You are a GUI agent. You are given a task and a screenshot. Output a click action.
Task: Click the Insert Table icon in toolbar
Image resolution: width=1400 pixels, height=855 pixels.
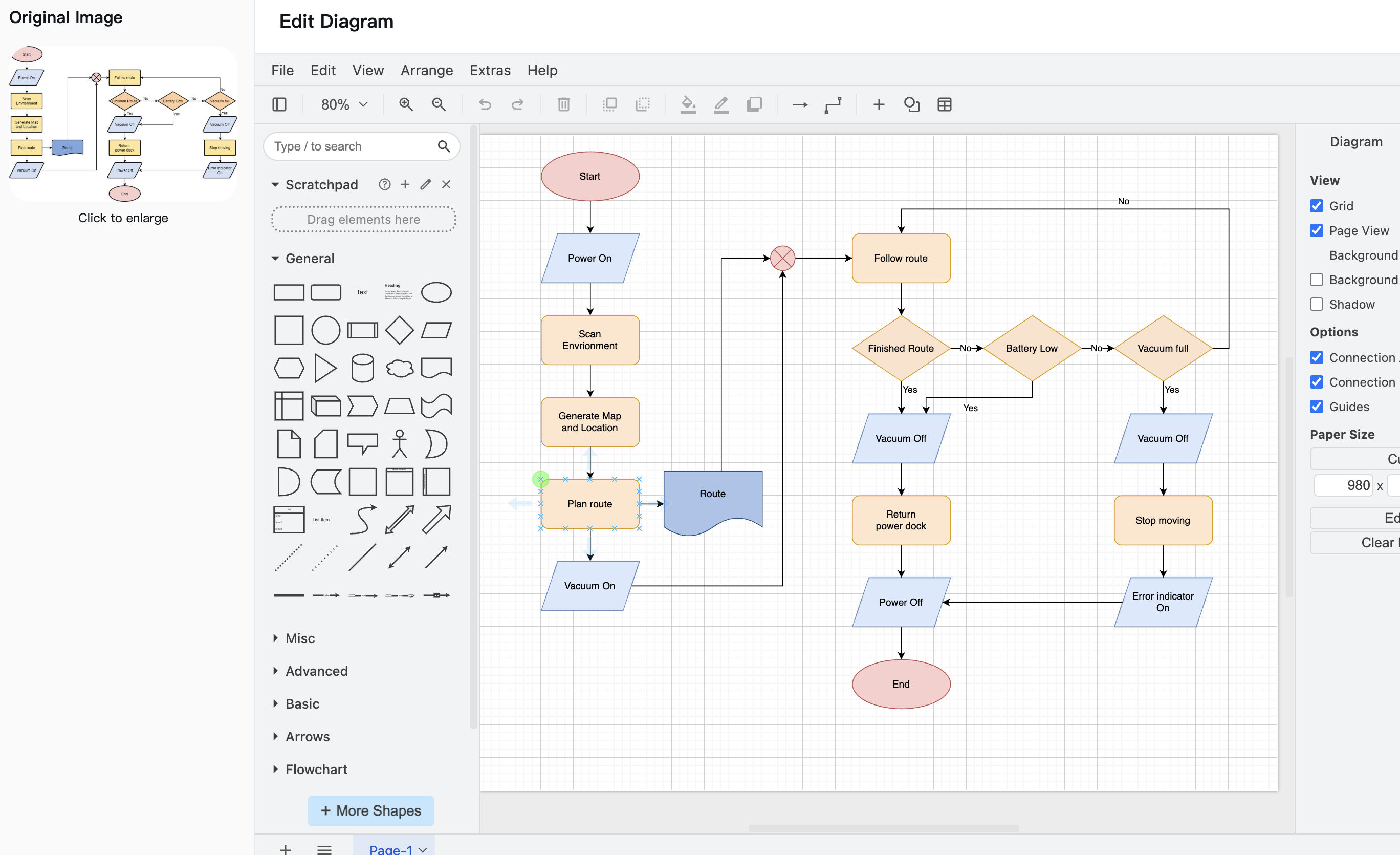(944, 104)
